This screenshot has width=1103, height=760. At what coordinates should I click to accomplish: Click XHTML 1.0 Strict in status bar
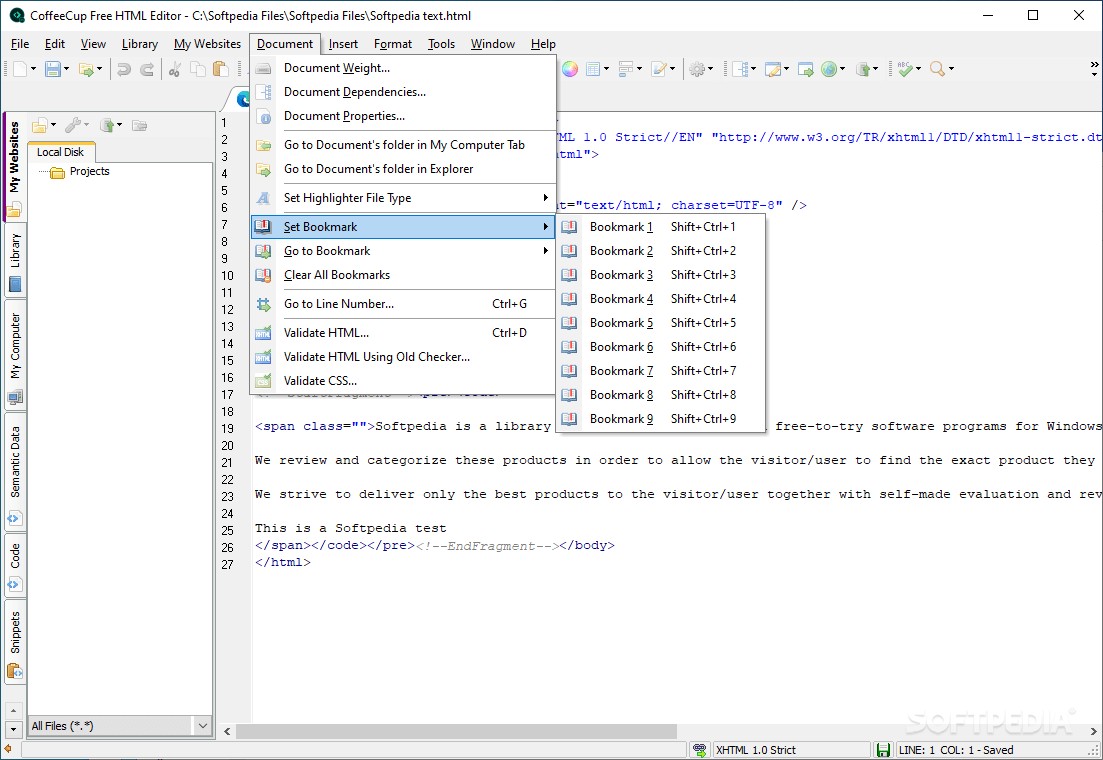point(755,750)
